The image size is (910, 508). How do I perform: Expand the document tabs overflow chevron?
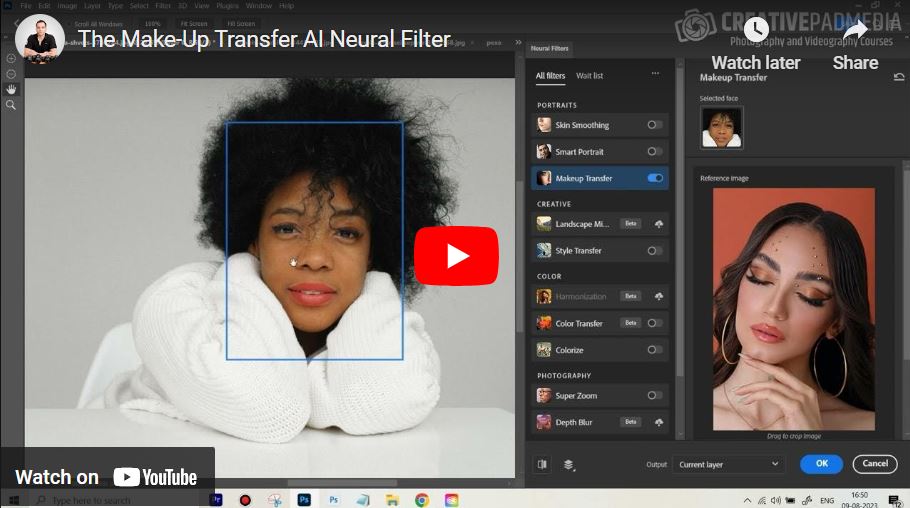pyautogui.click(x=518, y=42)
